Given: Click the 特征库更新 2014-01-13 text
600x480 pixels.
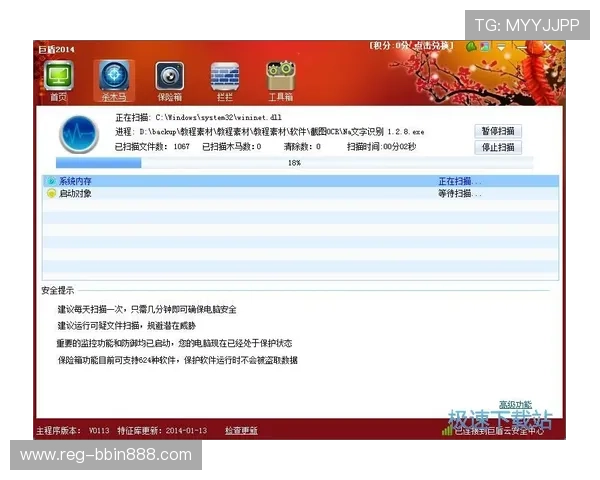Looking at the screenshot, I should pyautogui.click(x=162, y=431).
